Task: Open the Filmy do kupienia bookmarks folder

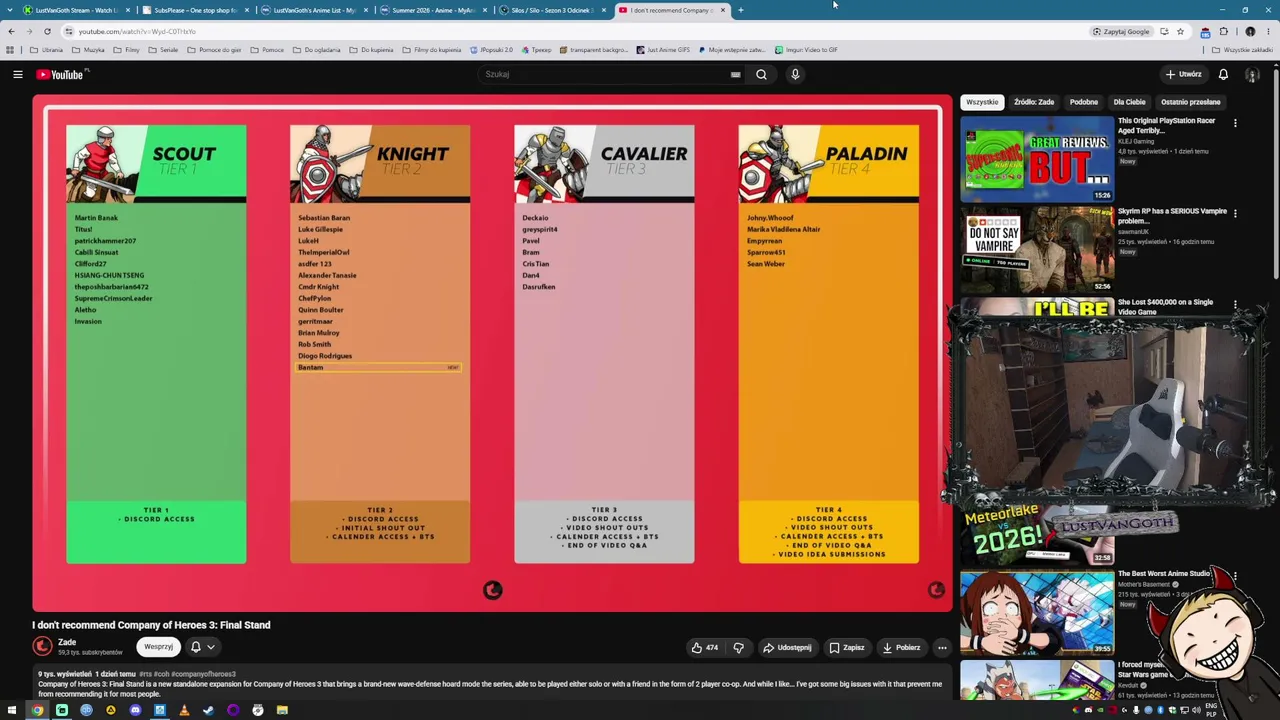Action: click(x=432, y=50)
